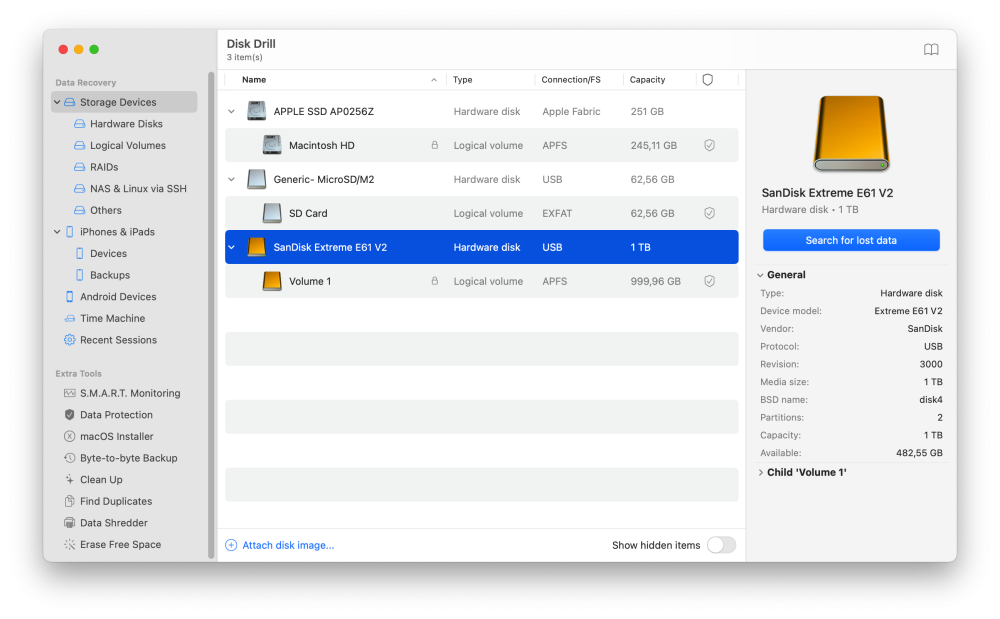The height and width of the screenshot is (619, 1000).
Task: Click the Apple Fabric connection cell
Action: click(x=571, y=112)
